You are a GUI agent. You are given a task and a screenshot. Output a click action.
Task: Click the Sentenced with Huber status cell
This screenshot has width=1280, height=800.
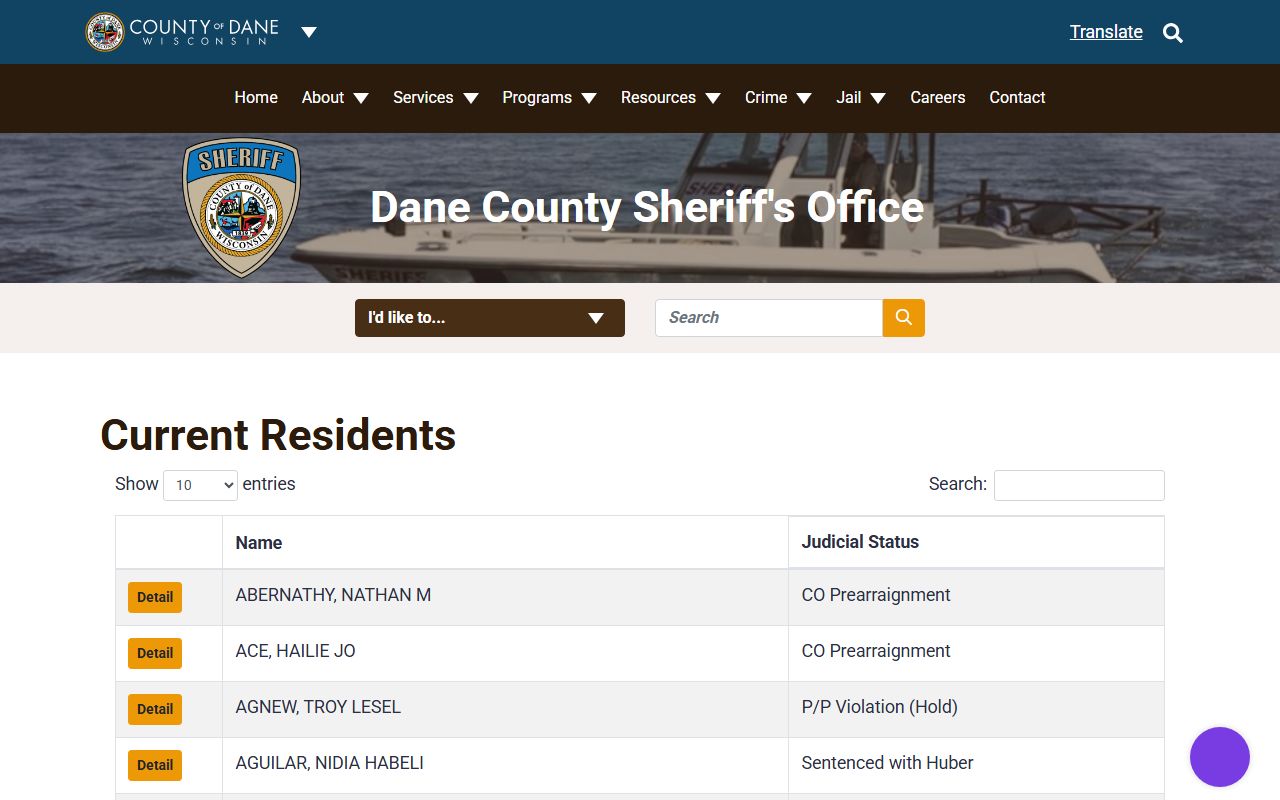(976, 765)
